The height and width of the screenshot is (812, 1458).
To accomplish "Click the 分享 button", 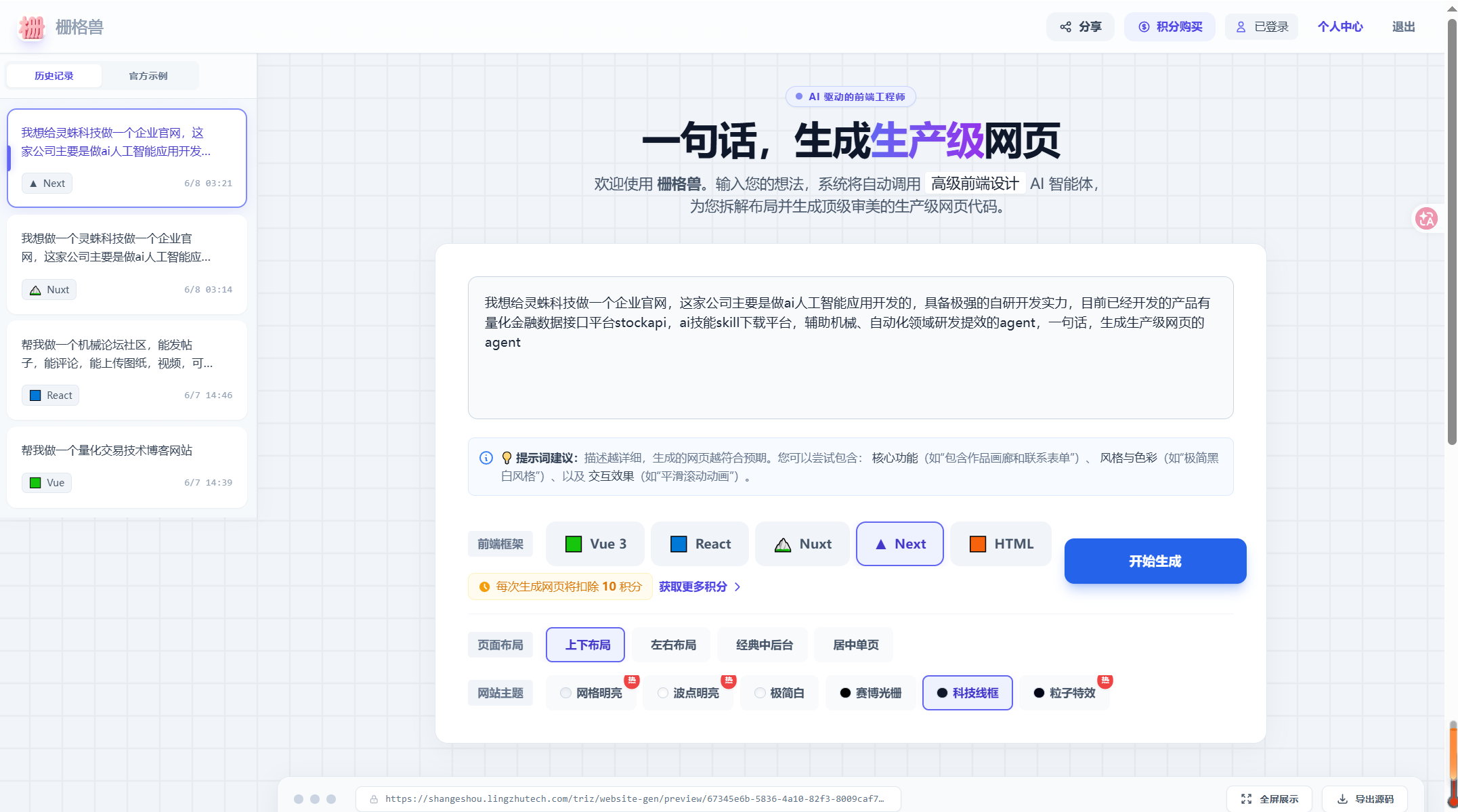I will click(1080, 27).
